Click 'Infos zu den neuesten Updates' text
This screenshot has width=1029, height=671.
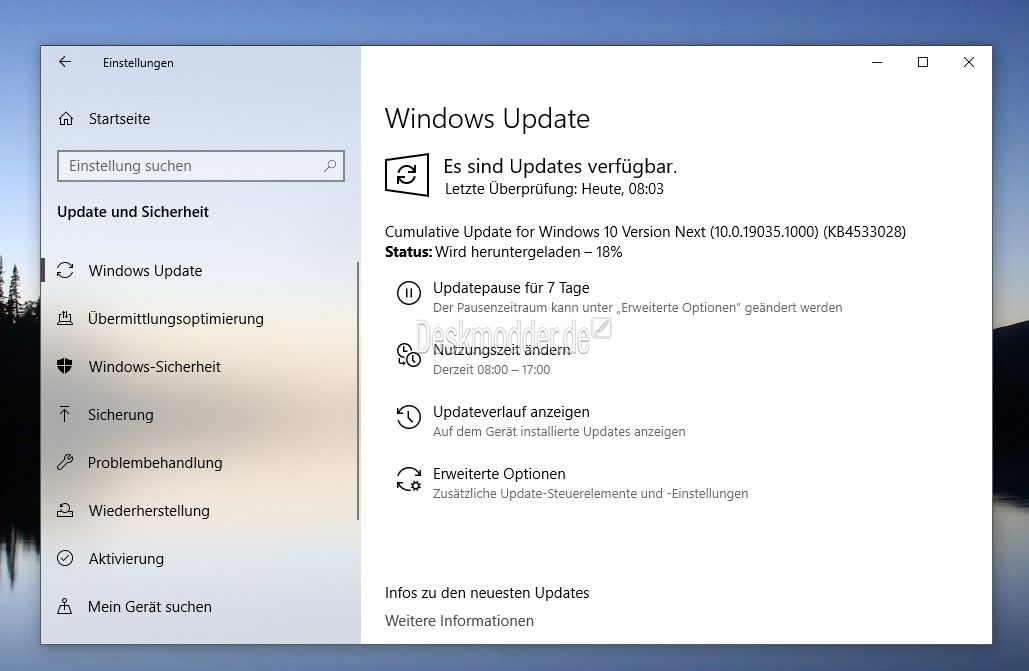pyautogui.click(x=487, y=593)
